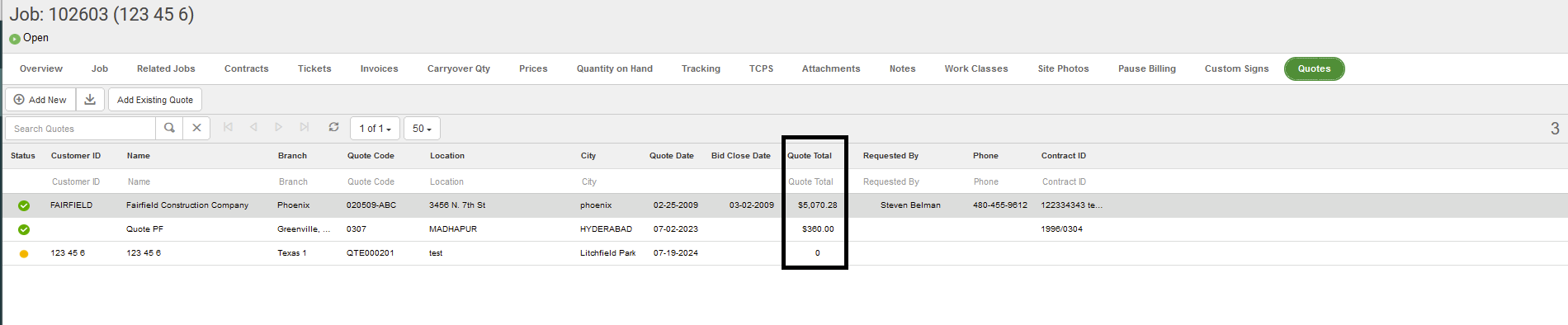Click orange status dot for 123 45 6

pos(24,253)
